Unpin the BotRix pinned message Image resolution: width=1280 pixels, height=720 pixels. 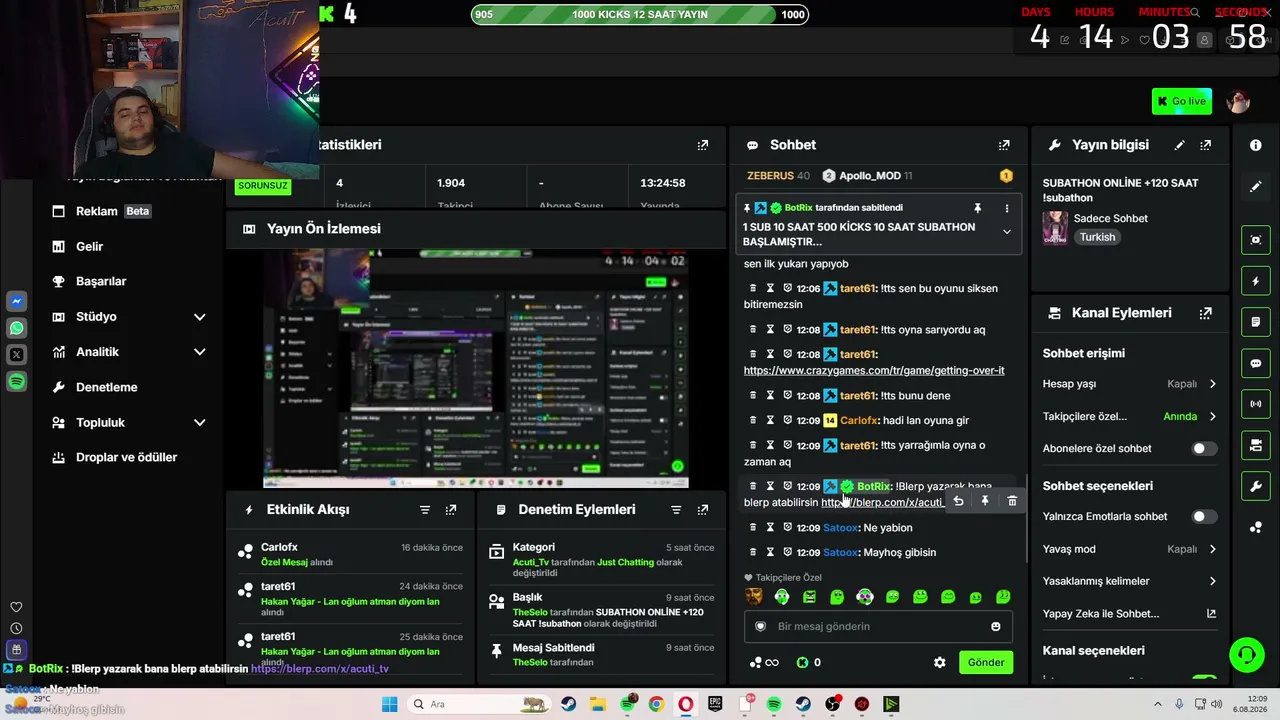pos(977,208)
